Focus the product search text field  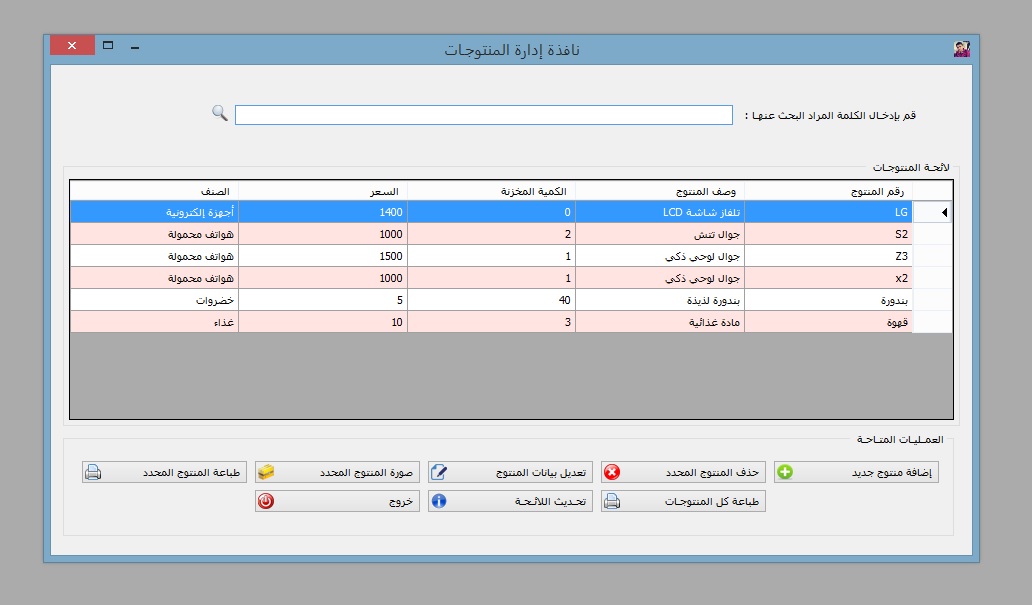pos(483,116)
